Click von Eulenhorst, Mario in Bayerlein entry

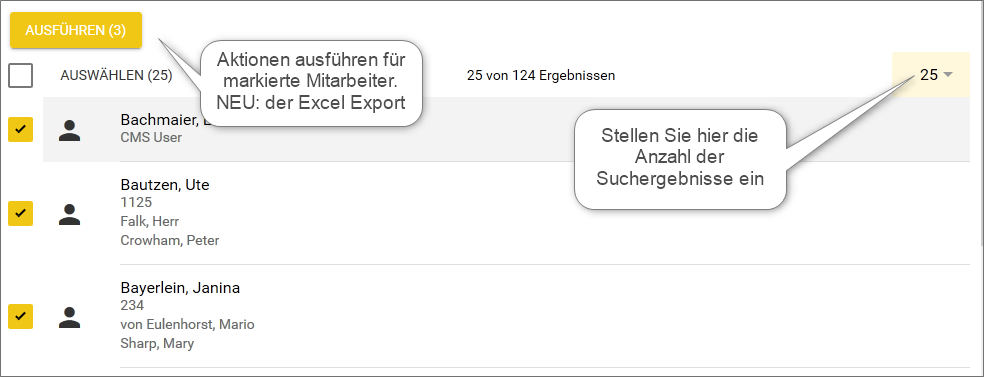(x=187, y=324)
